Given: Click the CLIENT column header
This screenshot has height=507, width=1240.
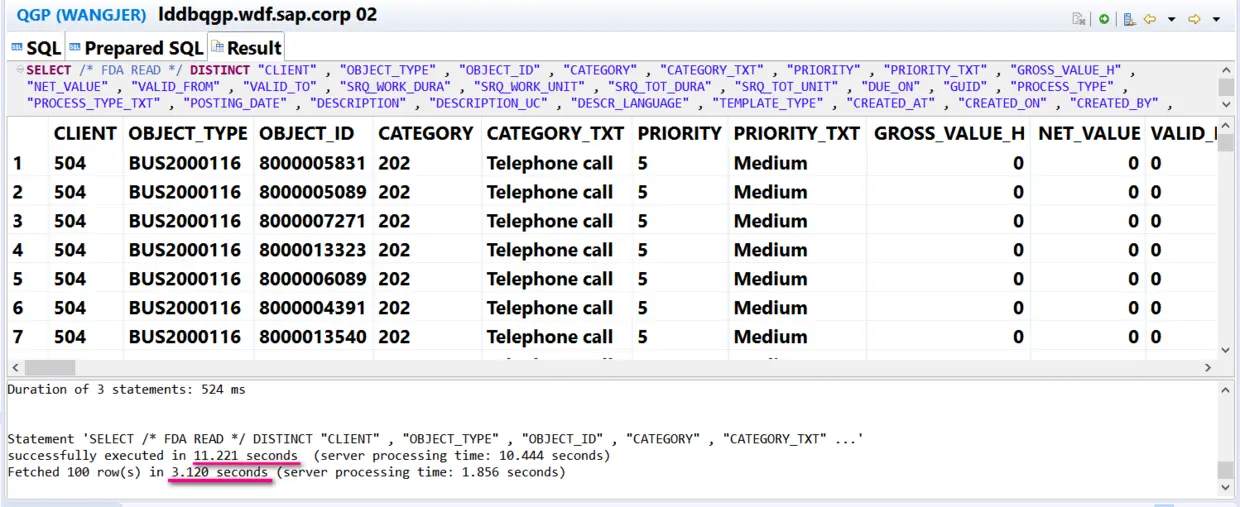Looking at the screenshot, I should coord(85,133).
